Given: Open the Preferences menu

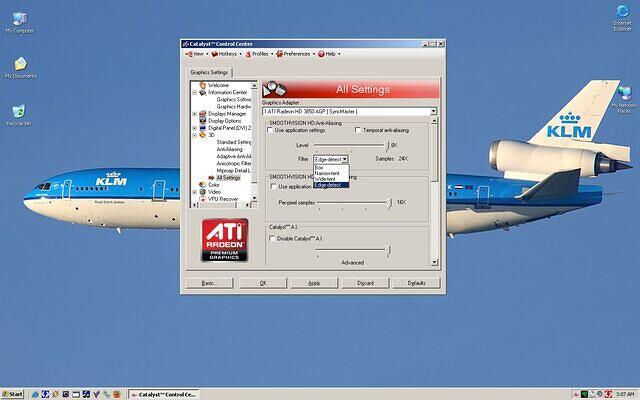Looking at the screenshot, I should [x=296, y=54].
